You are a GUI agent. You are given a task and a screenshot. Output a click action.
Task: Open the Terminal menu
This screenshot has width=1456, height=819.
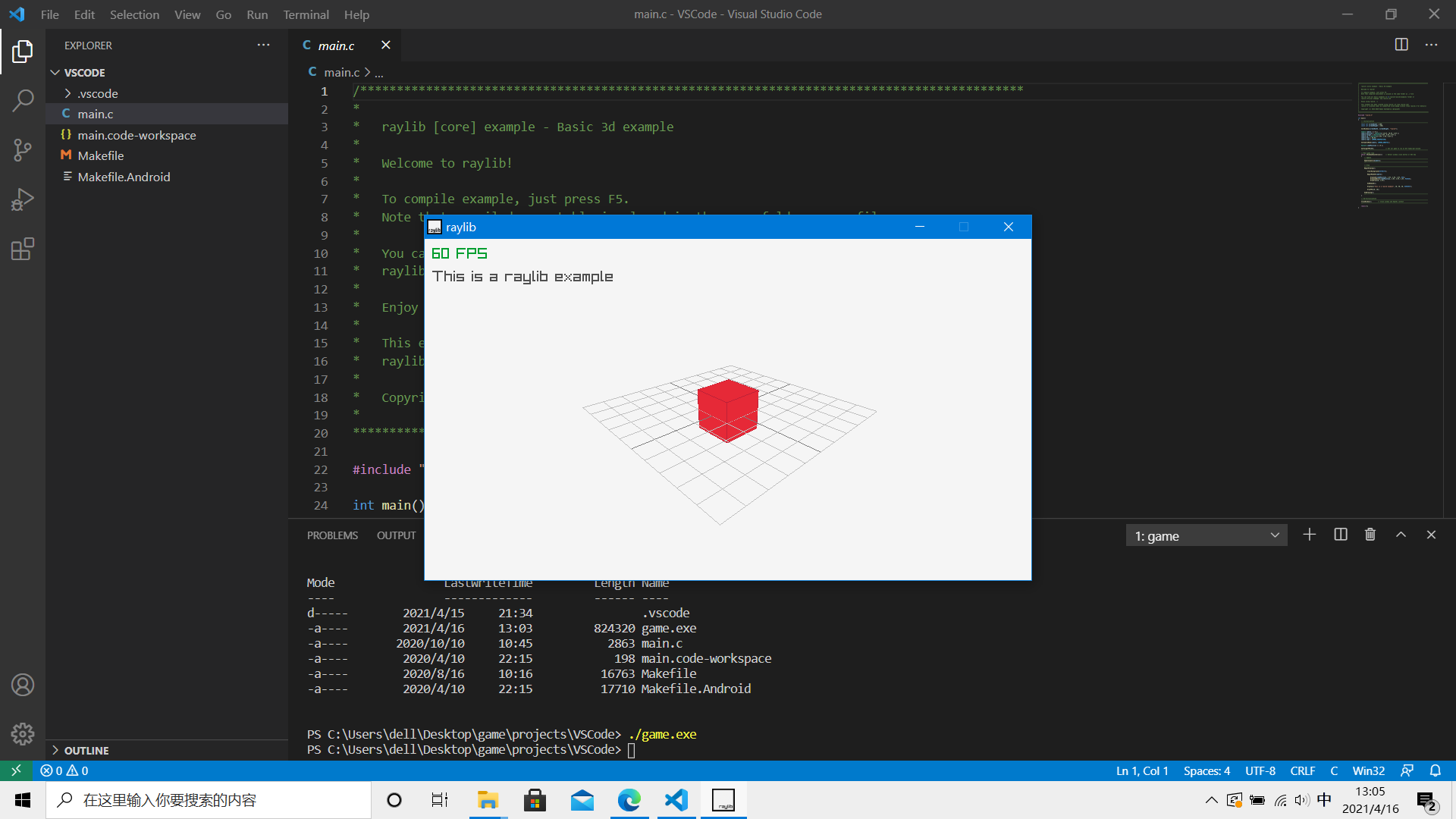(306, 14)
